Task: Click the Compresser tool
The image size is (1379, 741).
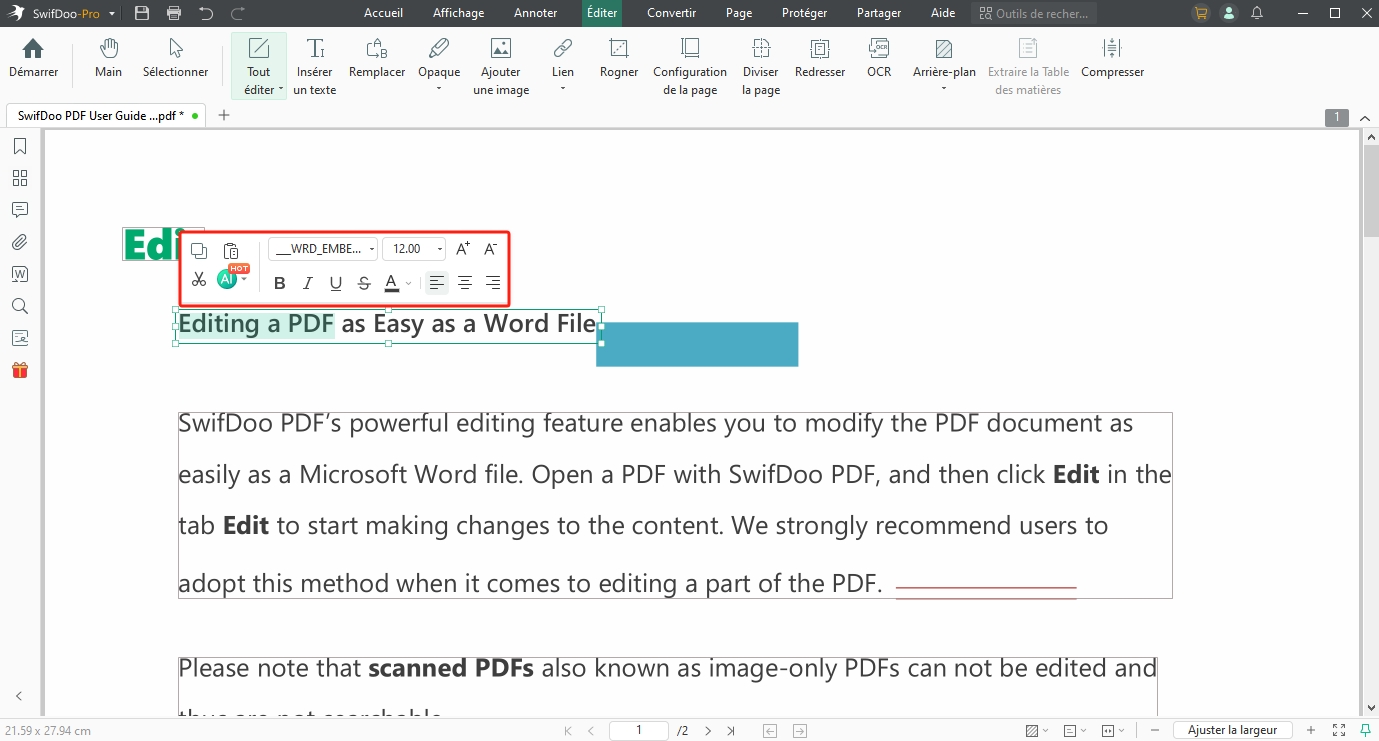Action: pos(1112,59)
